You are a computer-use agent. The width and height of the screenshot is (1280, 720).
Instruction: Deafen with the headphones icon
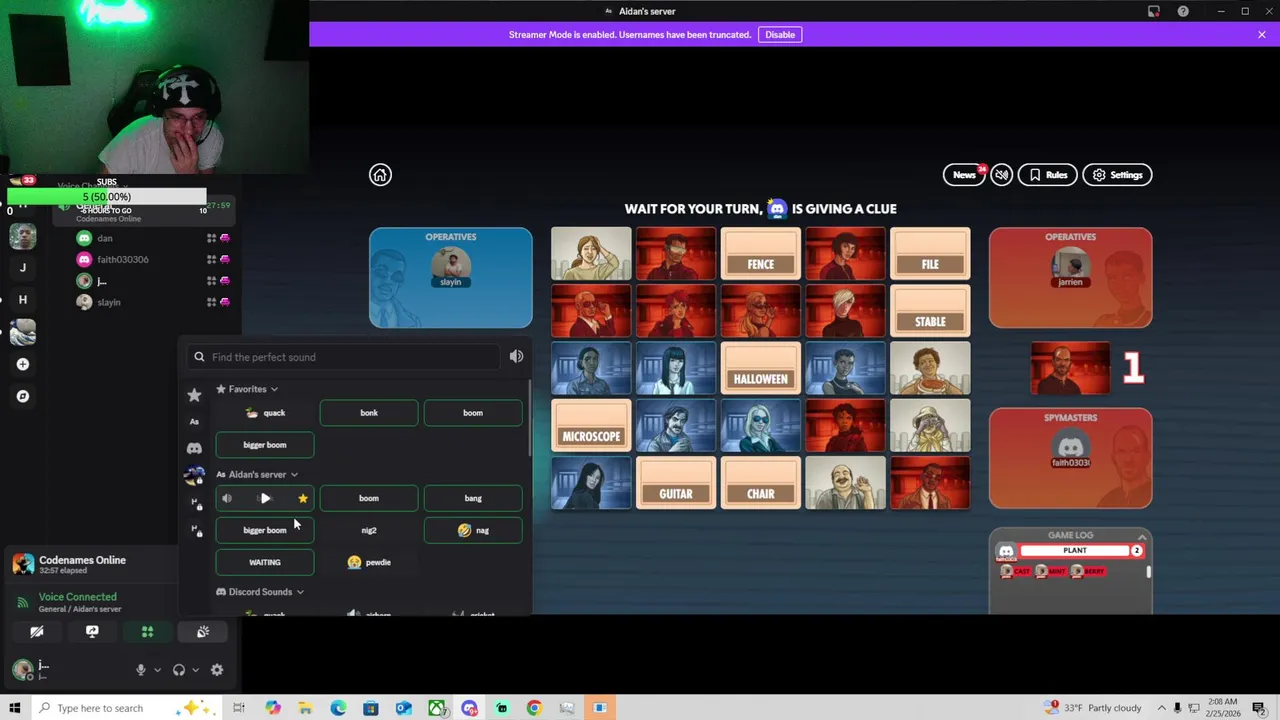[x=179, y=670]
